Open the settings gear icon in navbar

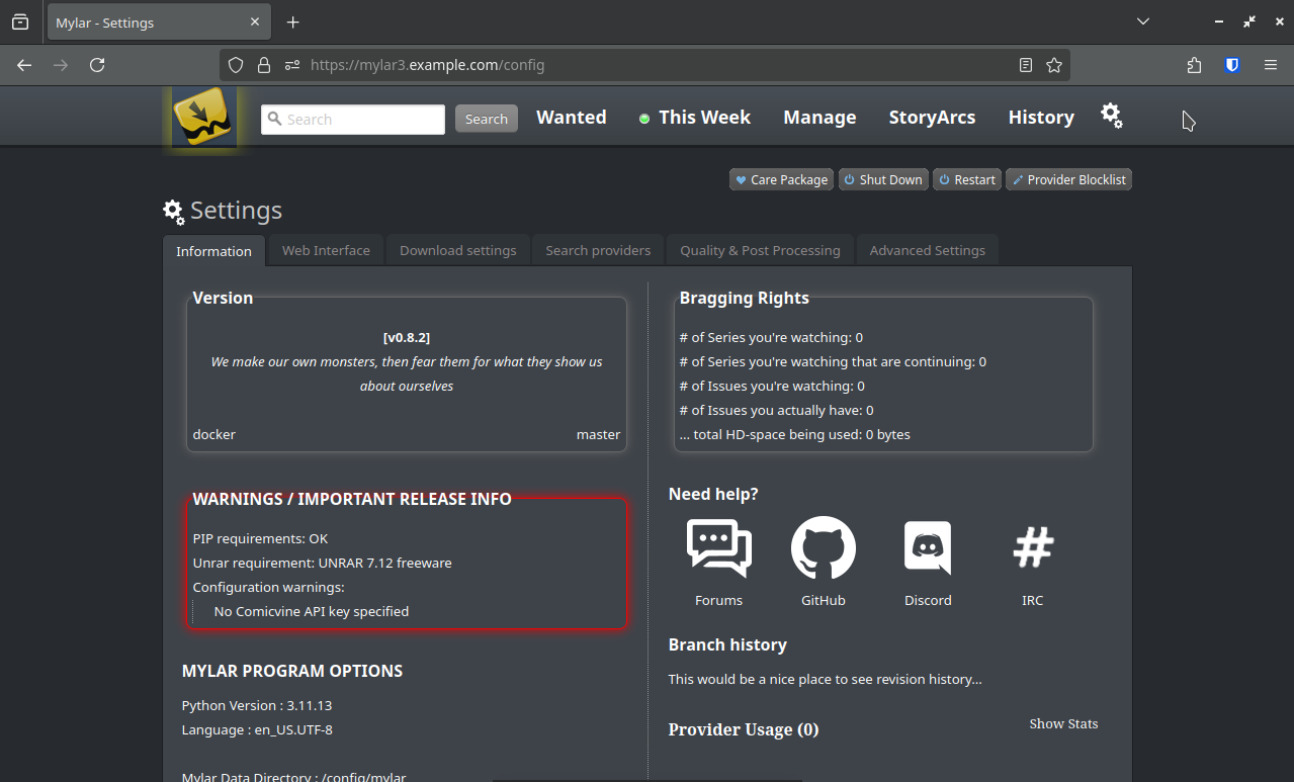[1111, 116]
